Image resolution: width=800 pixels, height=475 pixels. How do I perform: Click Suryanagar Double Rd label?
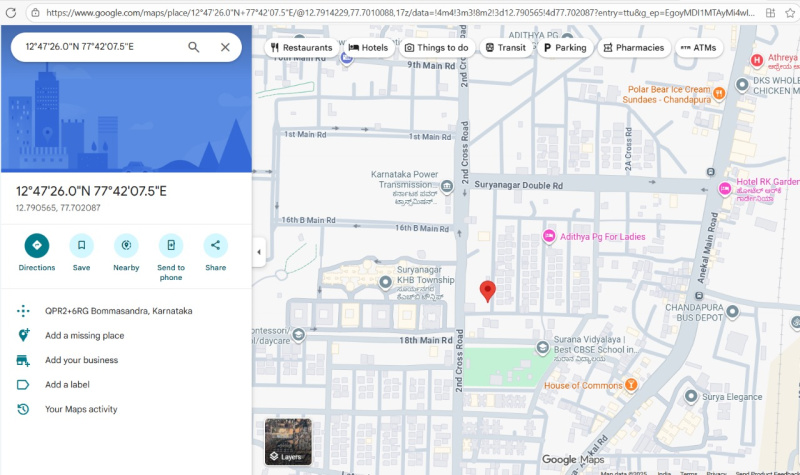518,185
